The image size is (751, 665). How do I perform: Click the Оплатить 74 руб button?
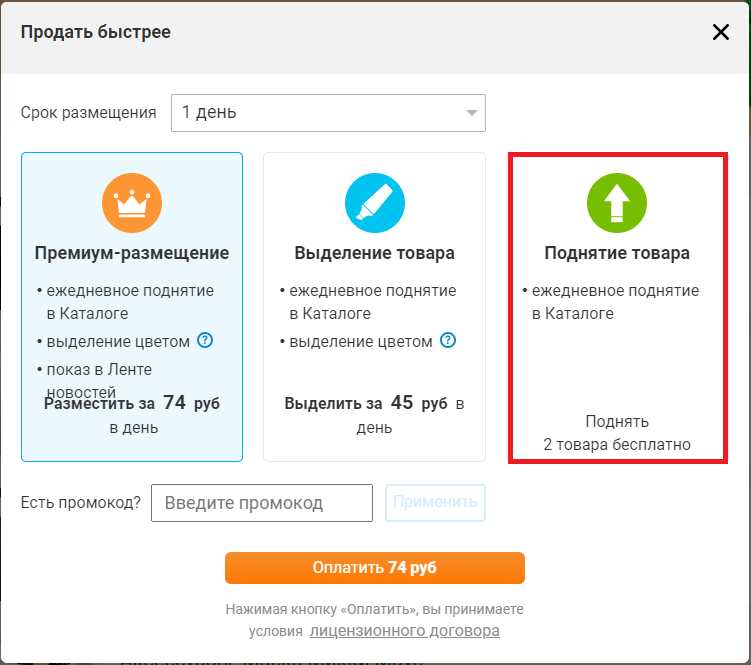coord(375,568)
